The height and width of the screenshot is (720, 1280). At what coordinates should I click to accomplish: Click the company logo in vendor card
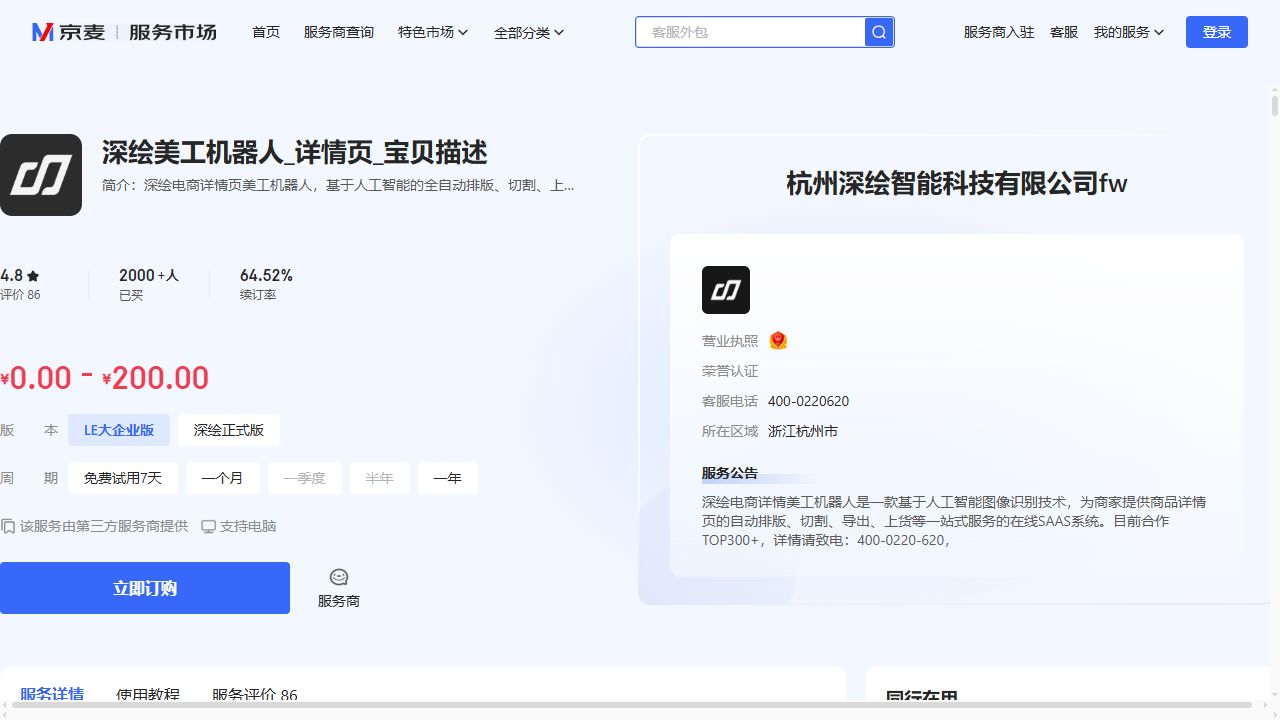[x=726, y=290]
